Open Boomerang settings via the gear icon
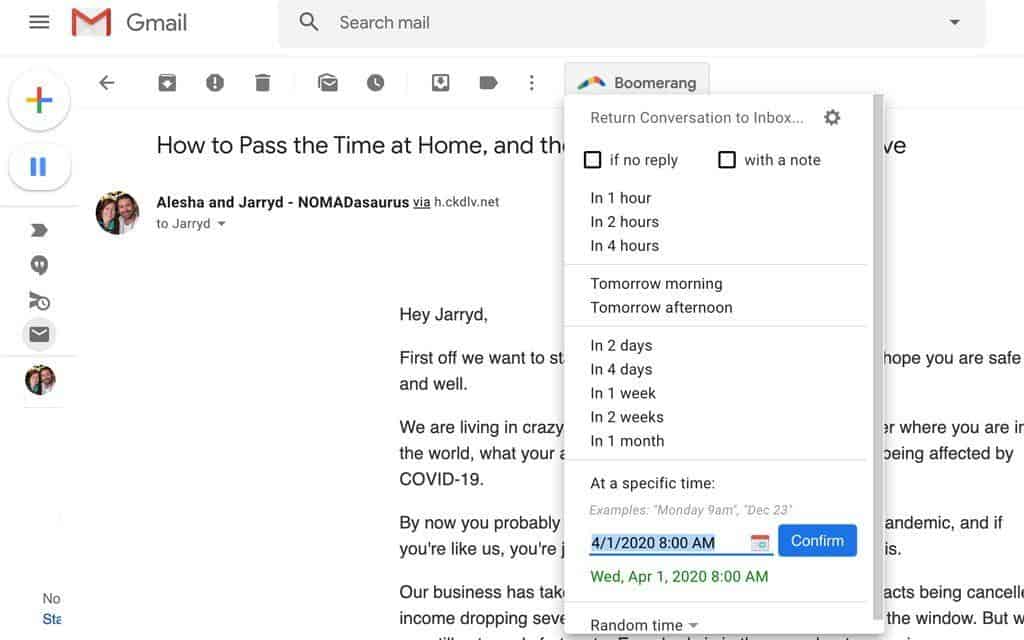This screenshot has height=640, width=1024. [832, 117]
